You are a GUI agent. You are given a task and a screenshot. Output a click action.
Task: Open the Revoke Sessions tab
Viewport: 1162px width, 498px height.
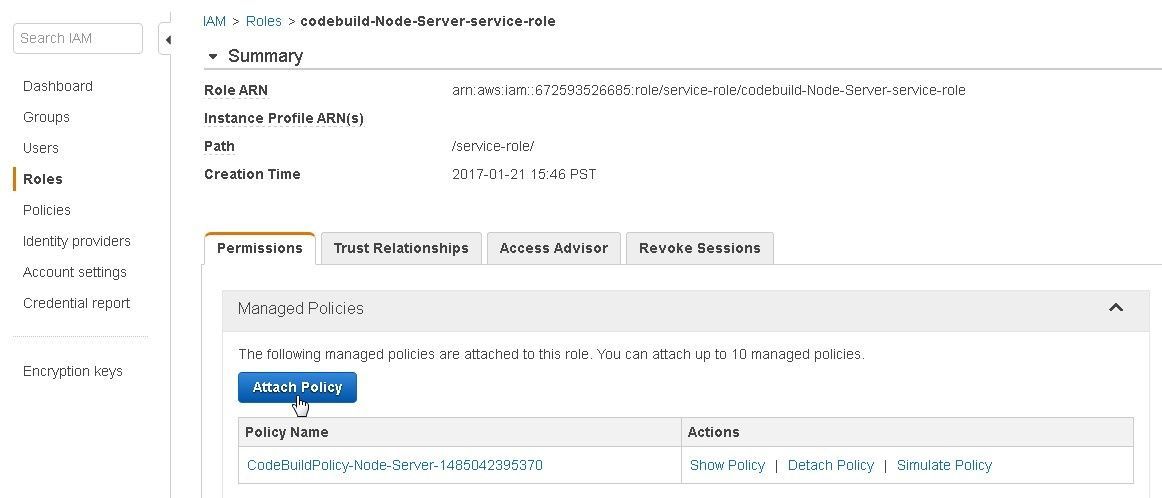pos(700,248)
